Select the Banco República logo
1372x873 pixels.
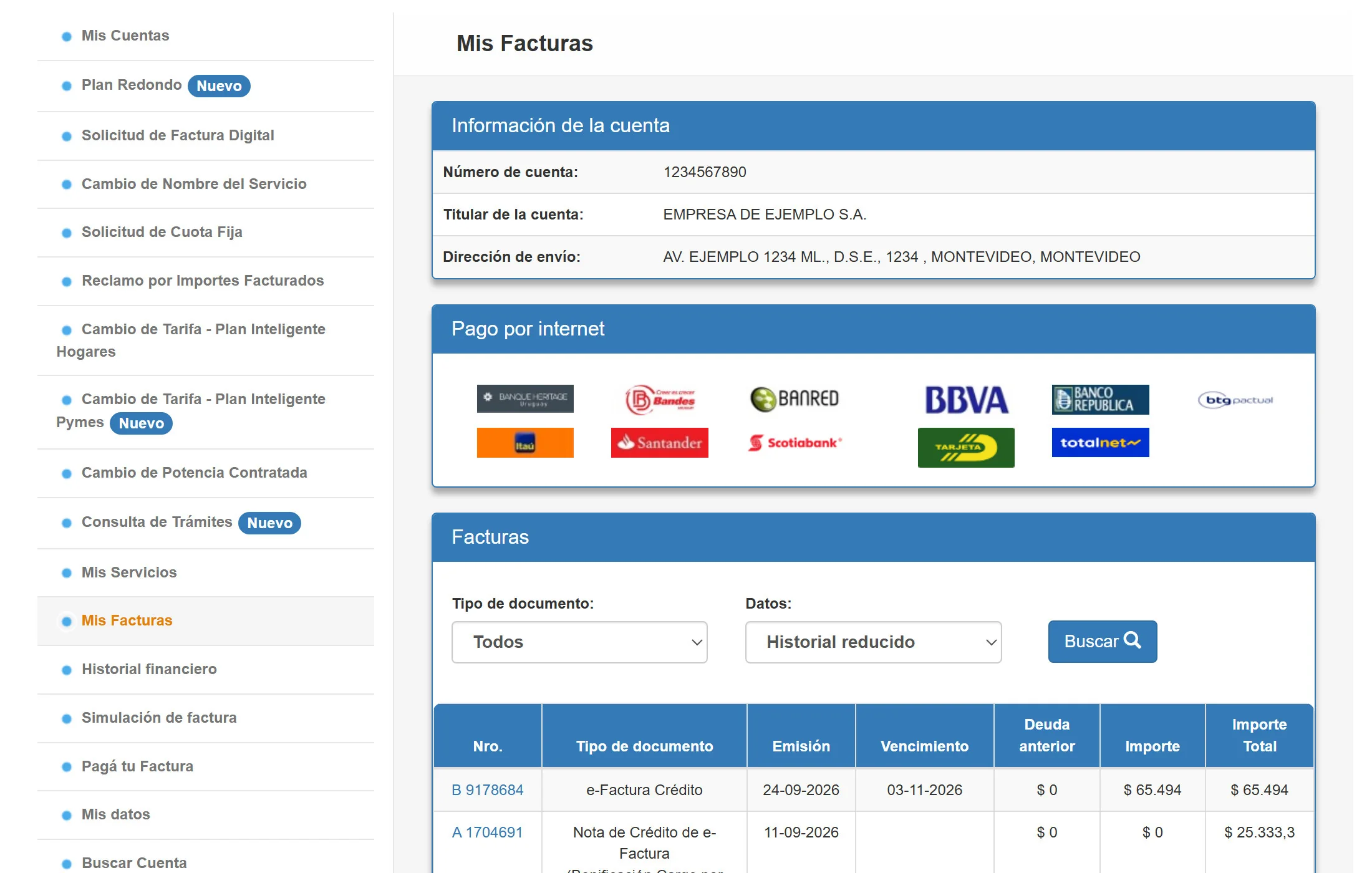[x=1100, y=399]
